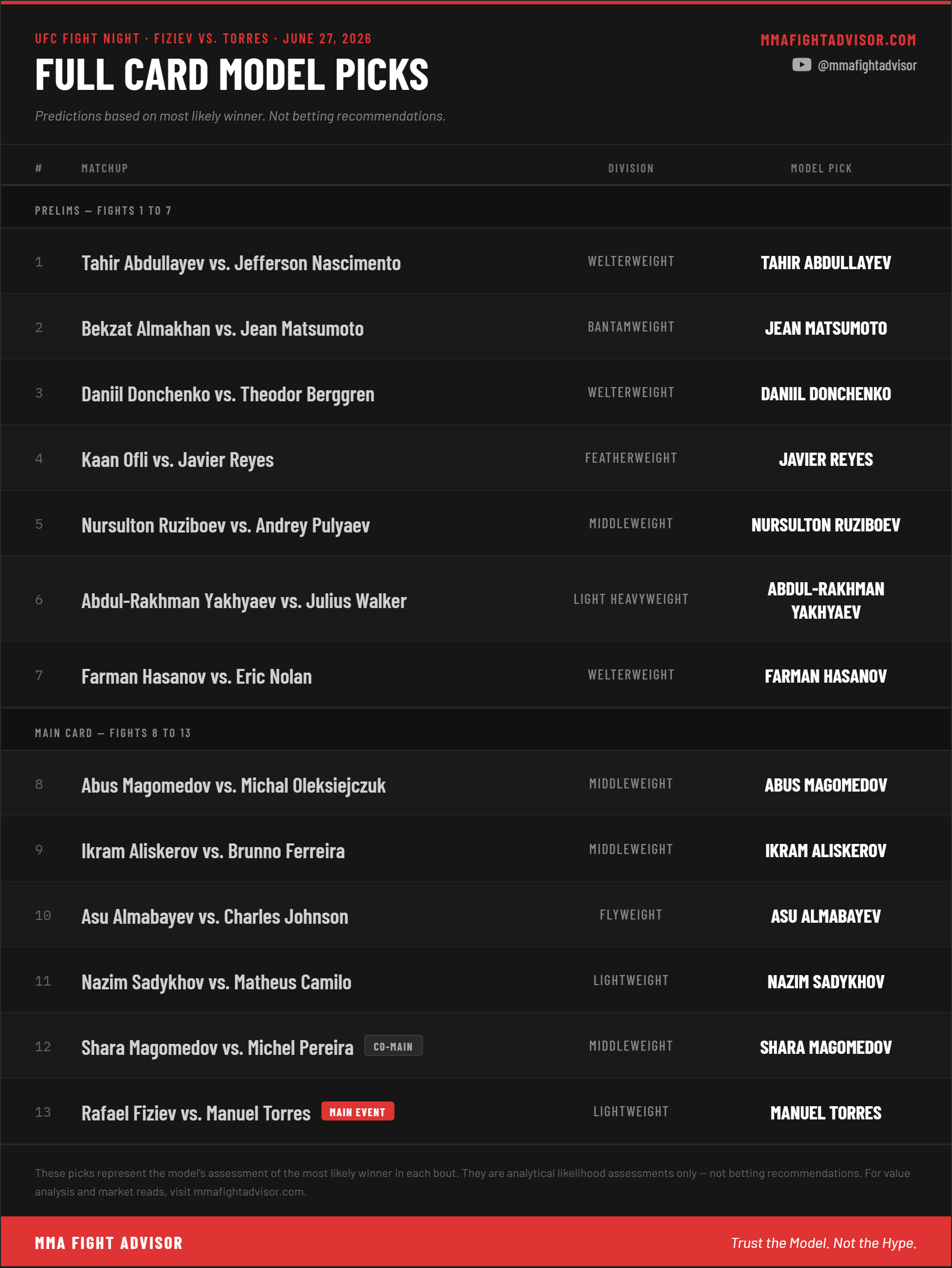Viewport: 952px width, 1268px height.
Task: Click the FULL CARD MODEL PICKS title
Action: pos(232,75)
